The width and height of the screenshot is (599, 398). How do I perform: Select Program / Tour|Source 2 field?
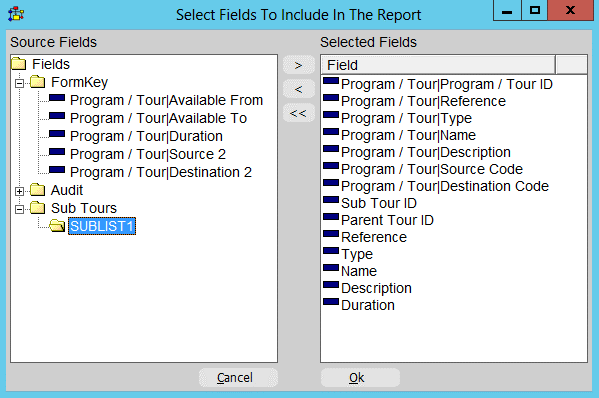[148, 154]
